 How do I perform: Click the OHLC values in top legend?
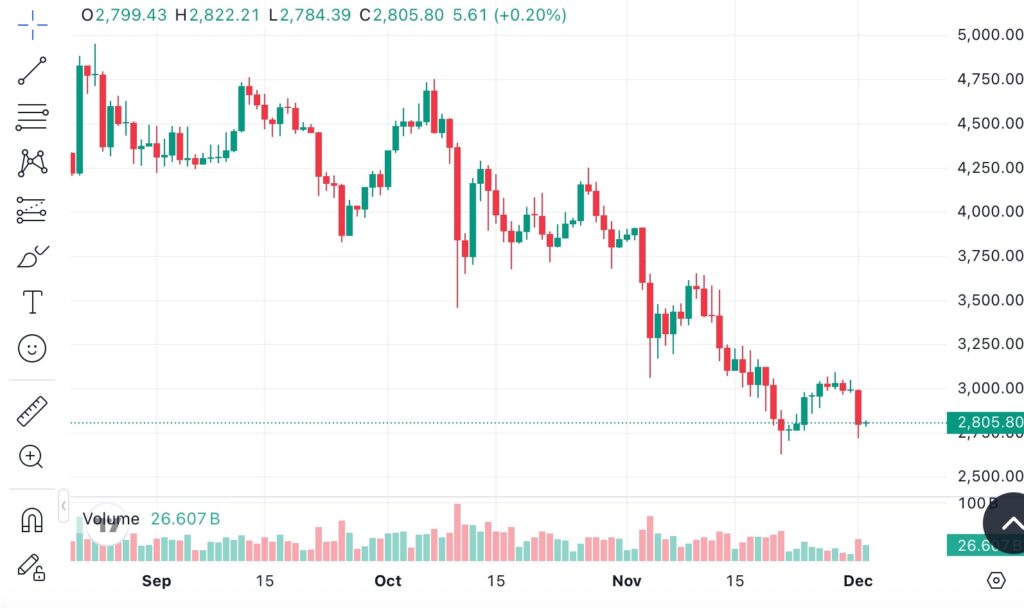(x=320, y=17)
